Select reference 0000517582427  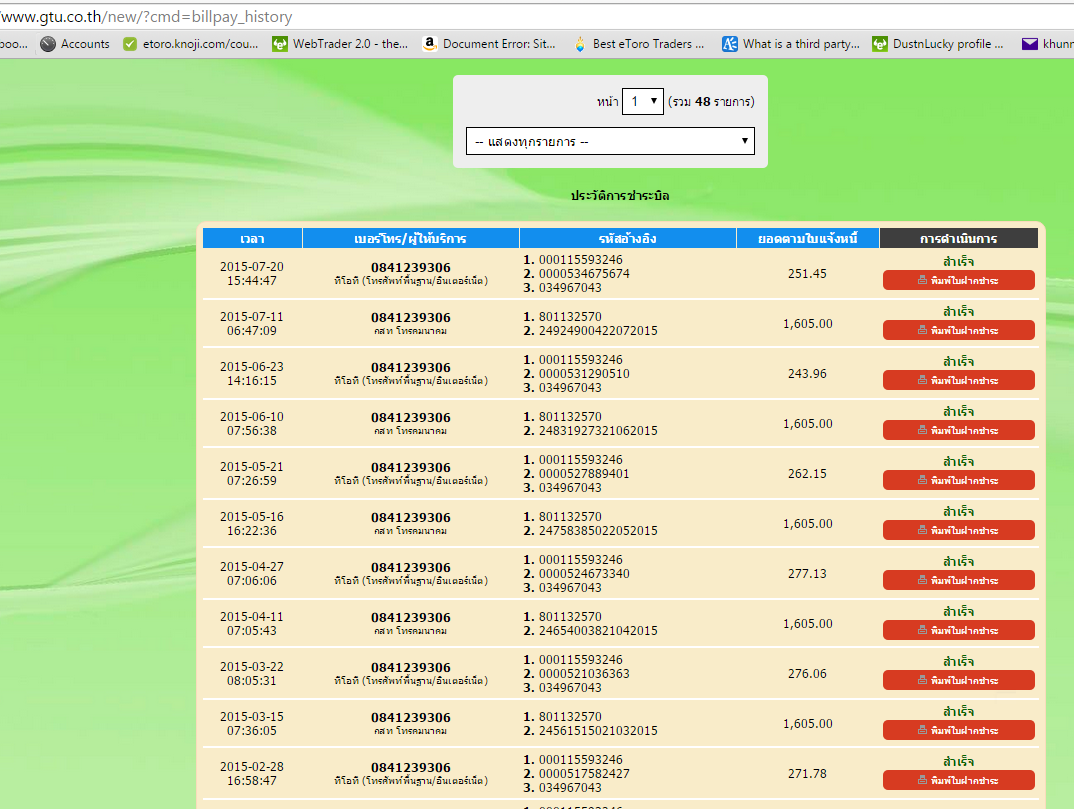click(x=584, y=773)
